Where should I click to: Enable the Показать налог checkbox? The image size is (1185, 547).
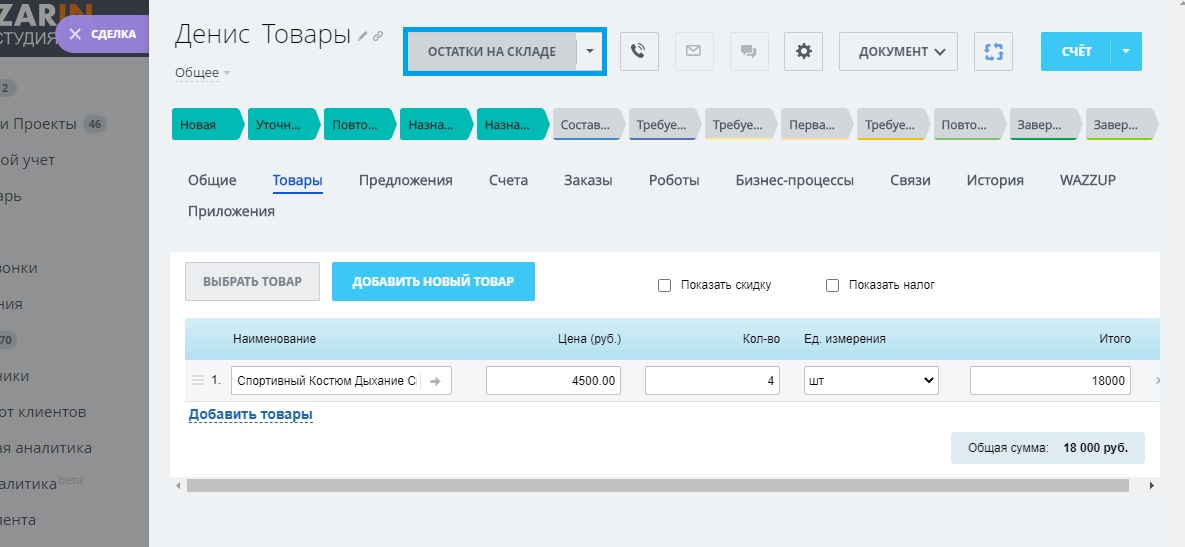[x=832, y=286]
